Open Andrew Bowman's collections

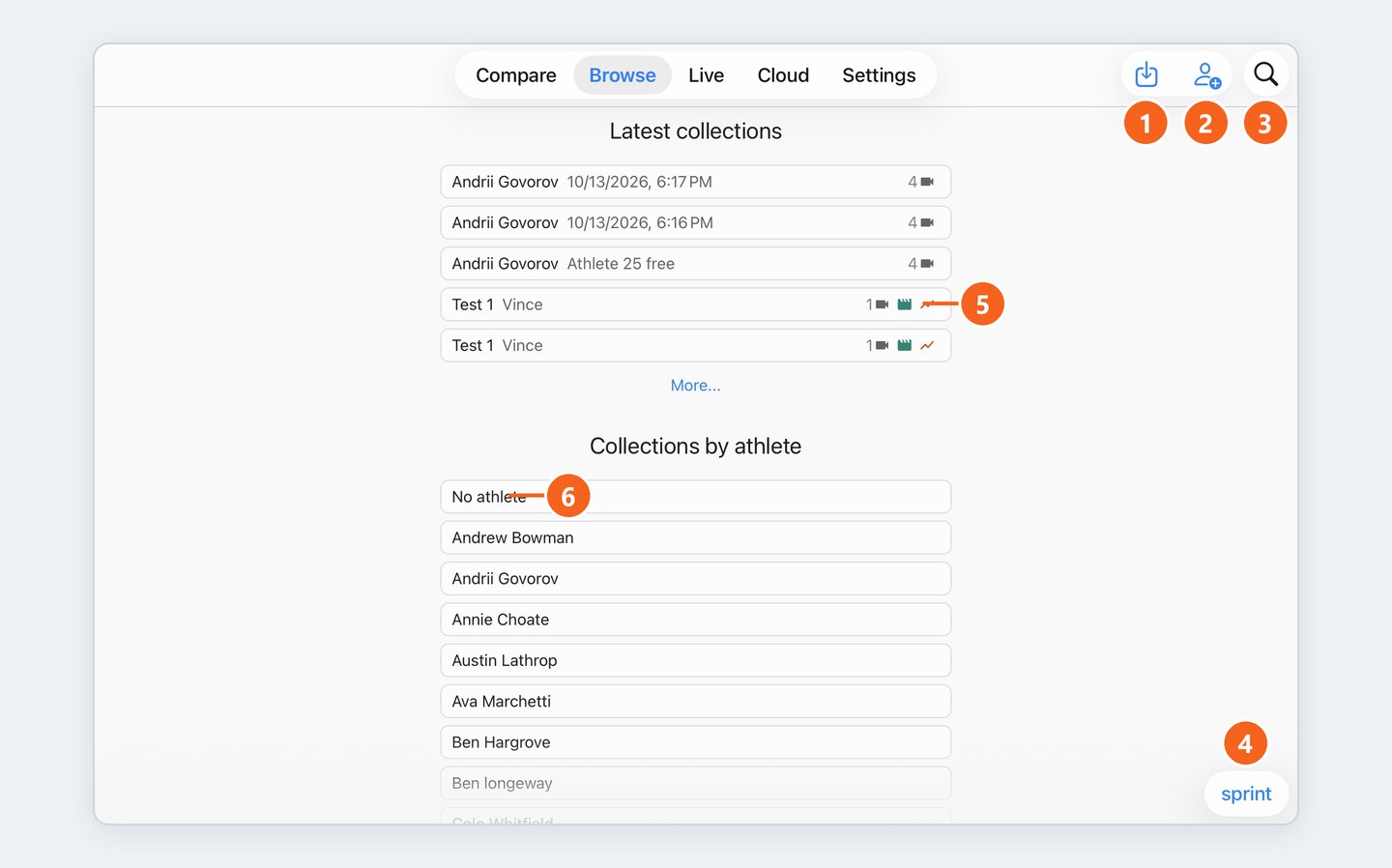696,537
